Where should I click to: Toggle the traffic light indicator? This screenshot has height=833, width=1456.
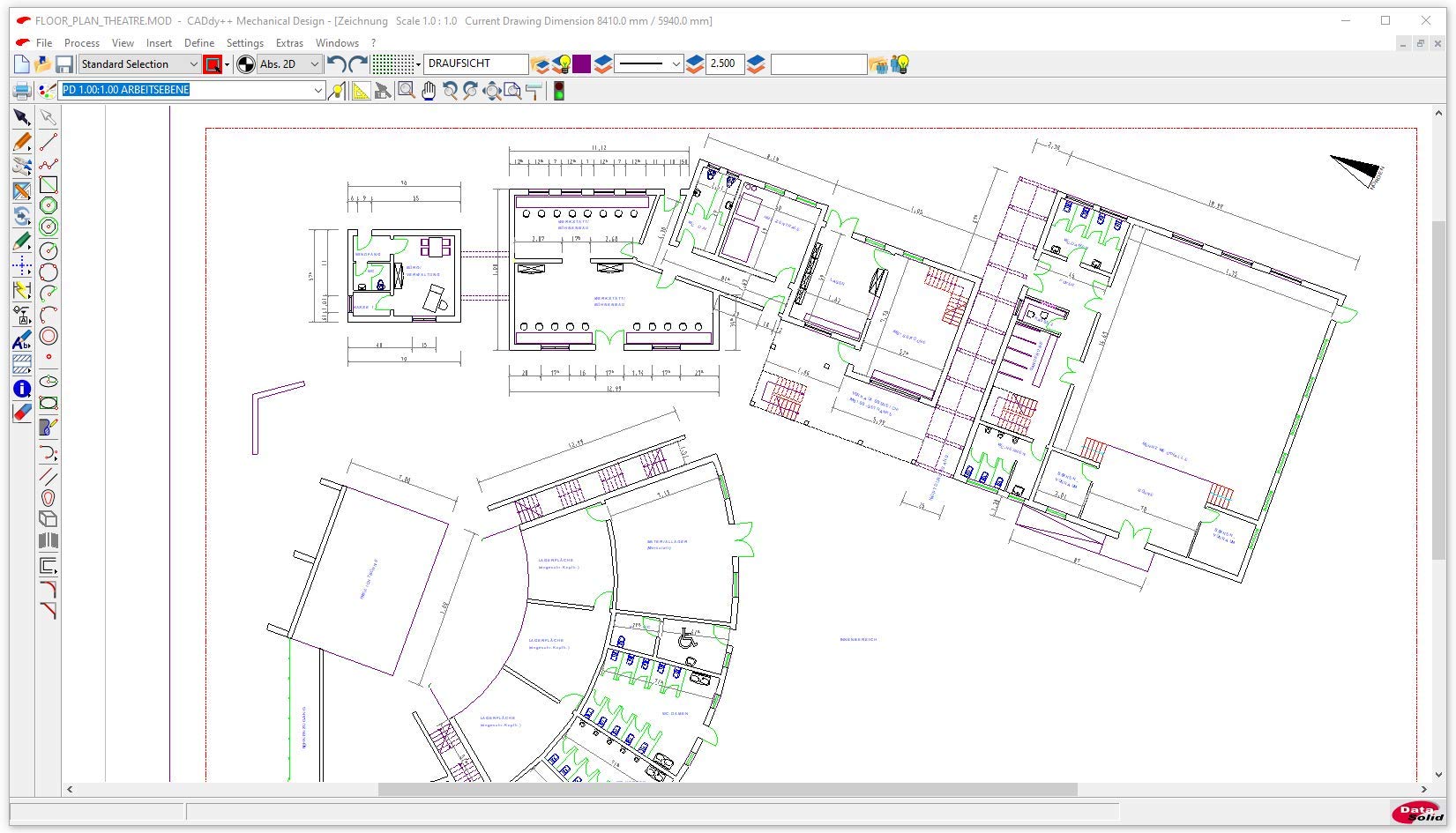[558, 91]
